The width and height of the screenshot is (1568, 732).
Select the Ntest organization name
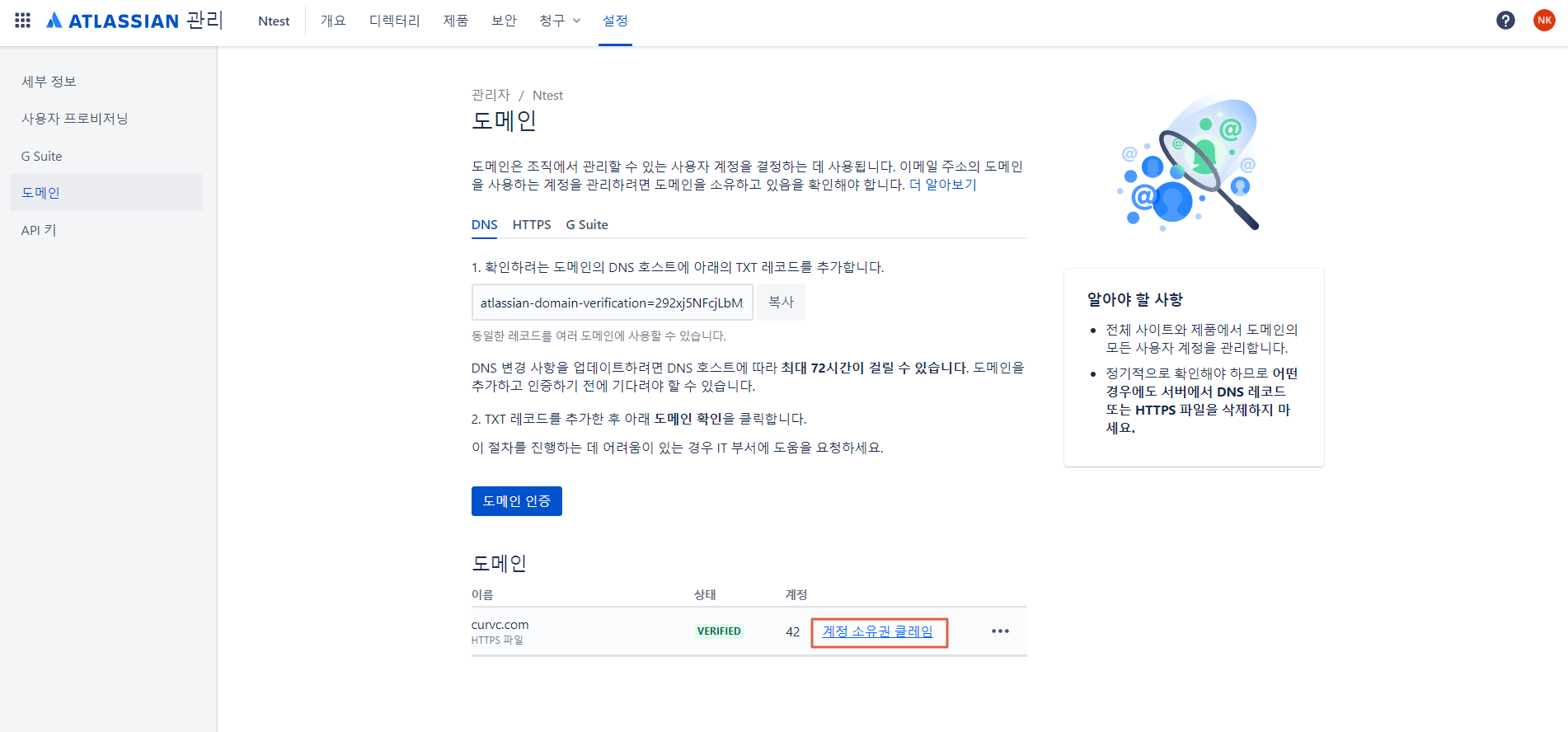[274, 21]
